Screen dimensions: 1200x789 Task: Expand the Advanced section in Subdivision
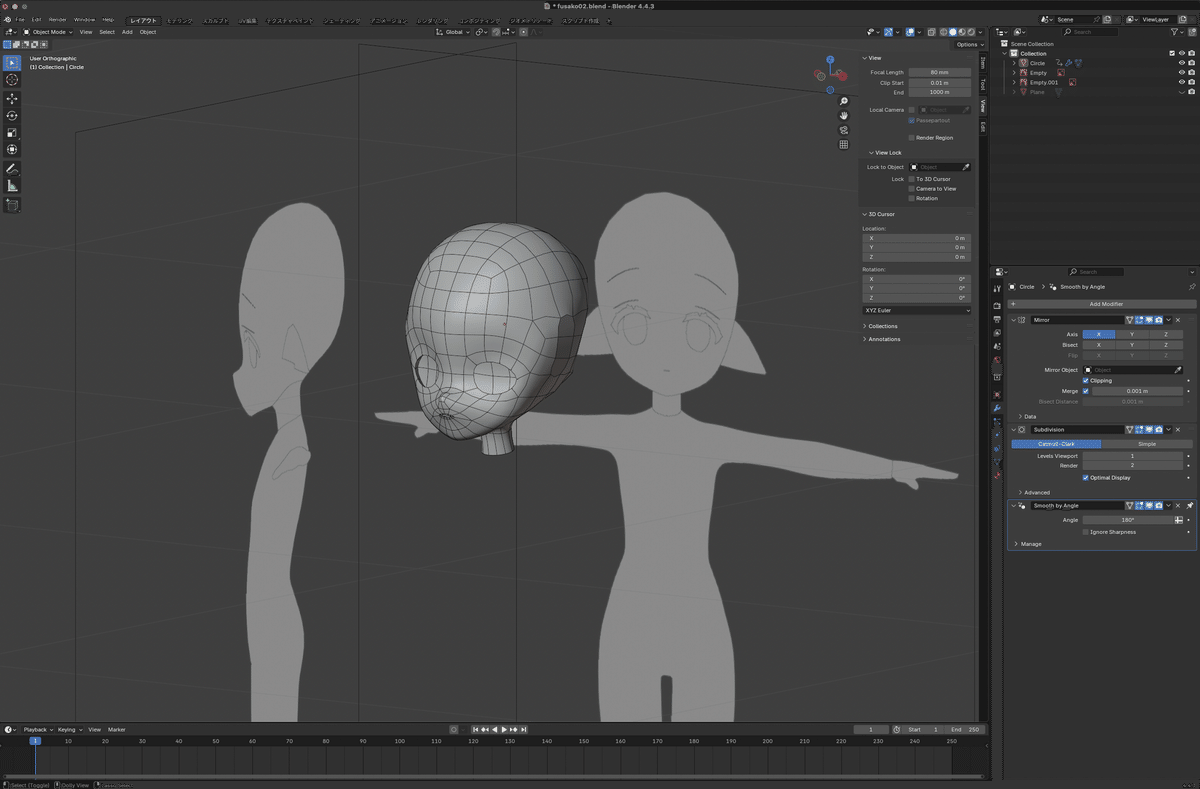click(x=1036, y=492)
